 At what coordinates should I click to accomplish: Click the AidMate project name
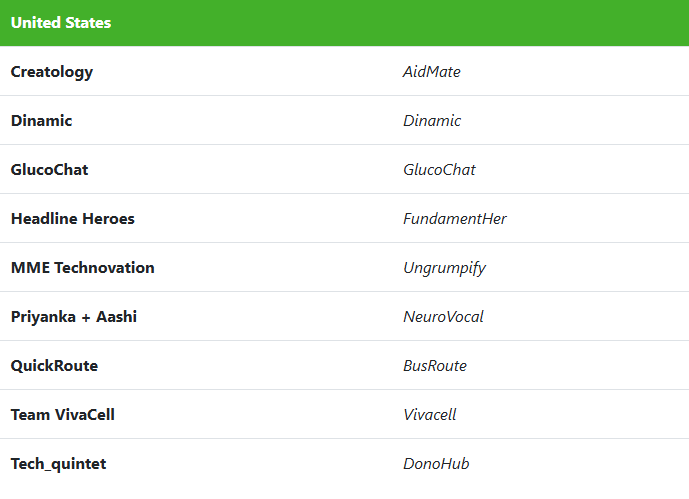pos(432,72)
